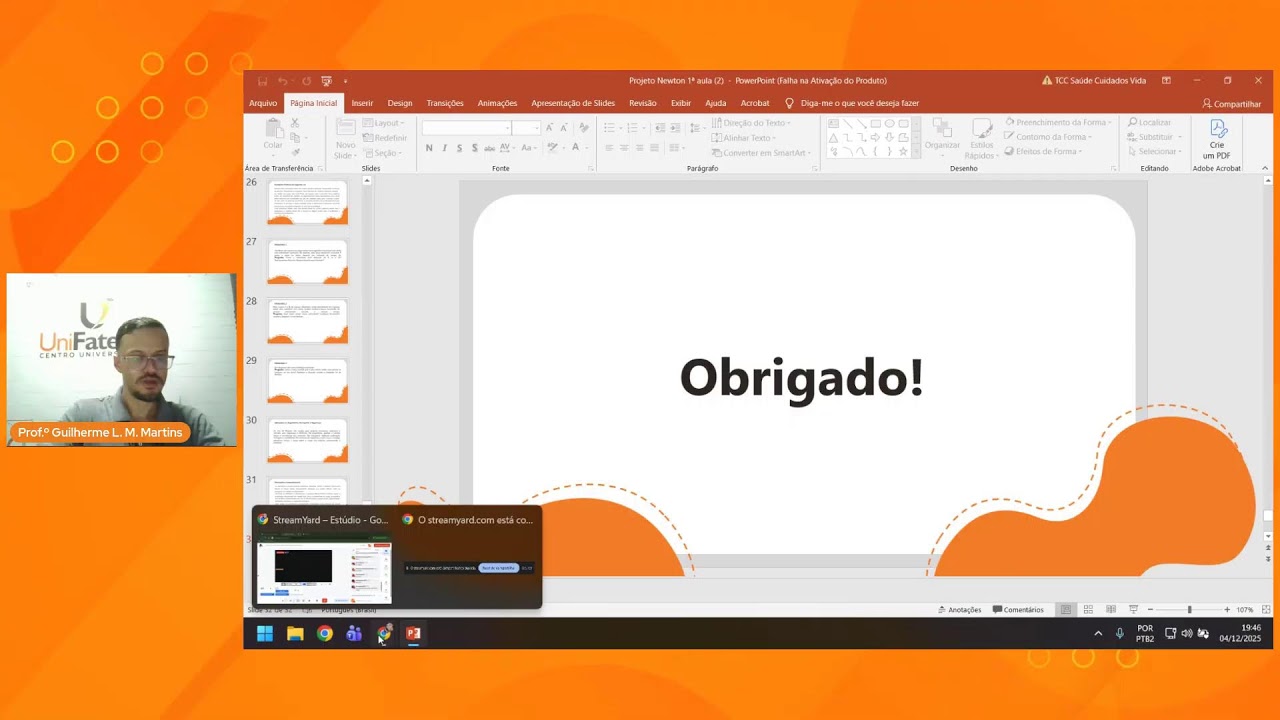Viewport: 1280px width, 720px height.
Task: Open the Transições tab
Action: (445, 103)
